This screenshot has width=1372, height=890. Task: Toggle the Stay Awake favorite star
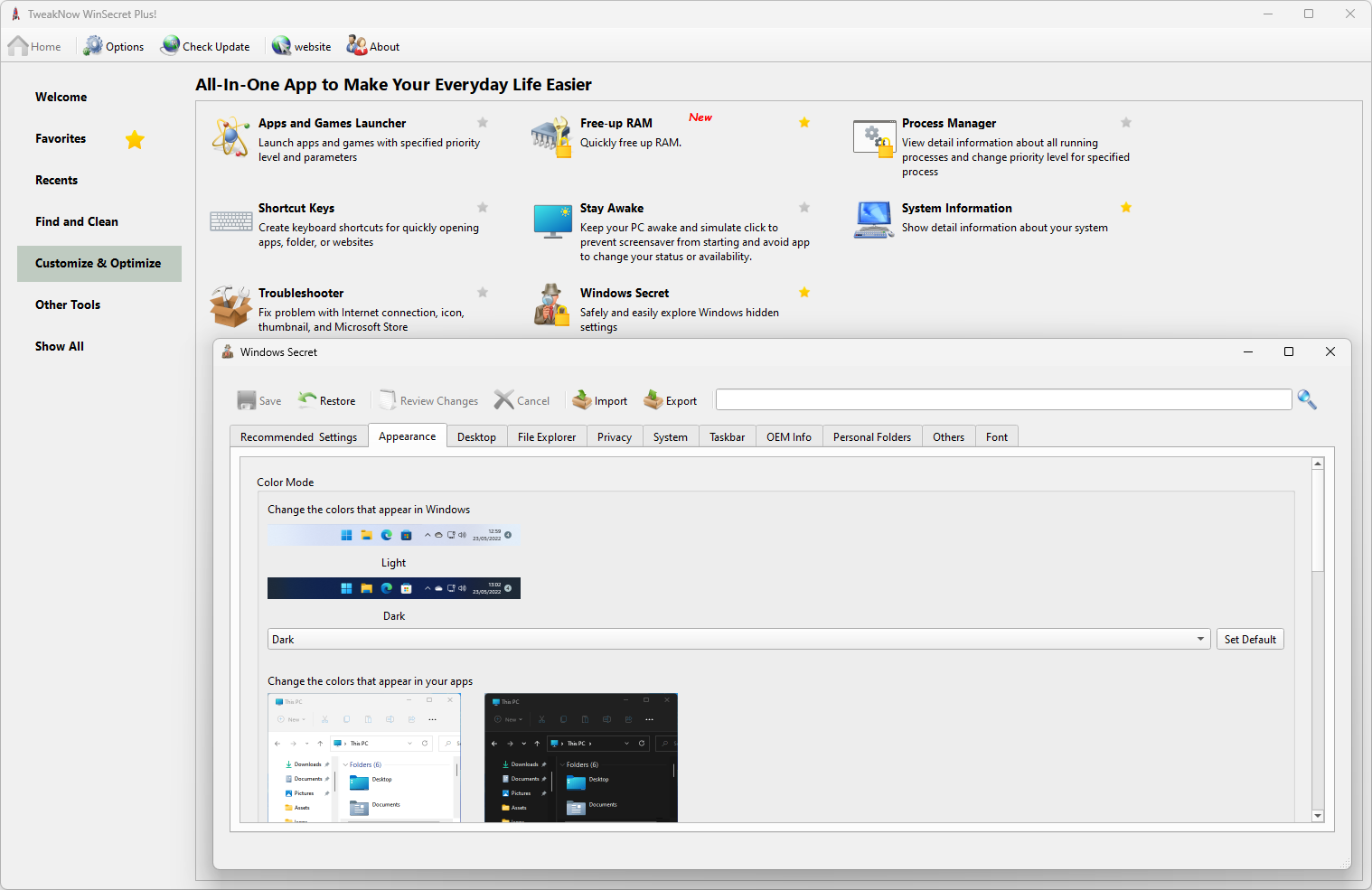(x=804, y=208)
